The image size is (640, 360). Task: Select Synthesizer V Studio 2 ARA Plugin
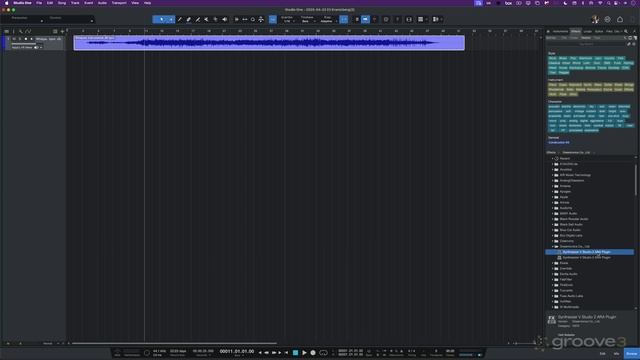click(589, 252)
